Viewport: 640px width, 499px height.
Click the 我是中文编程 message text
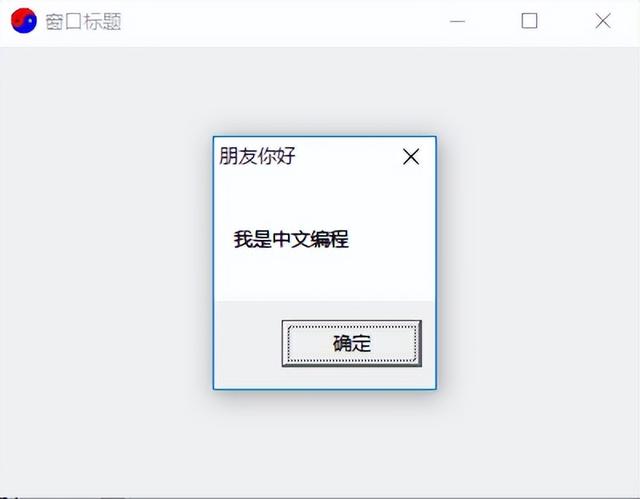pyautogui.click(x=291, y=239)
